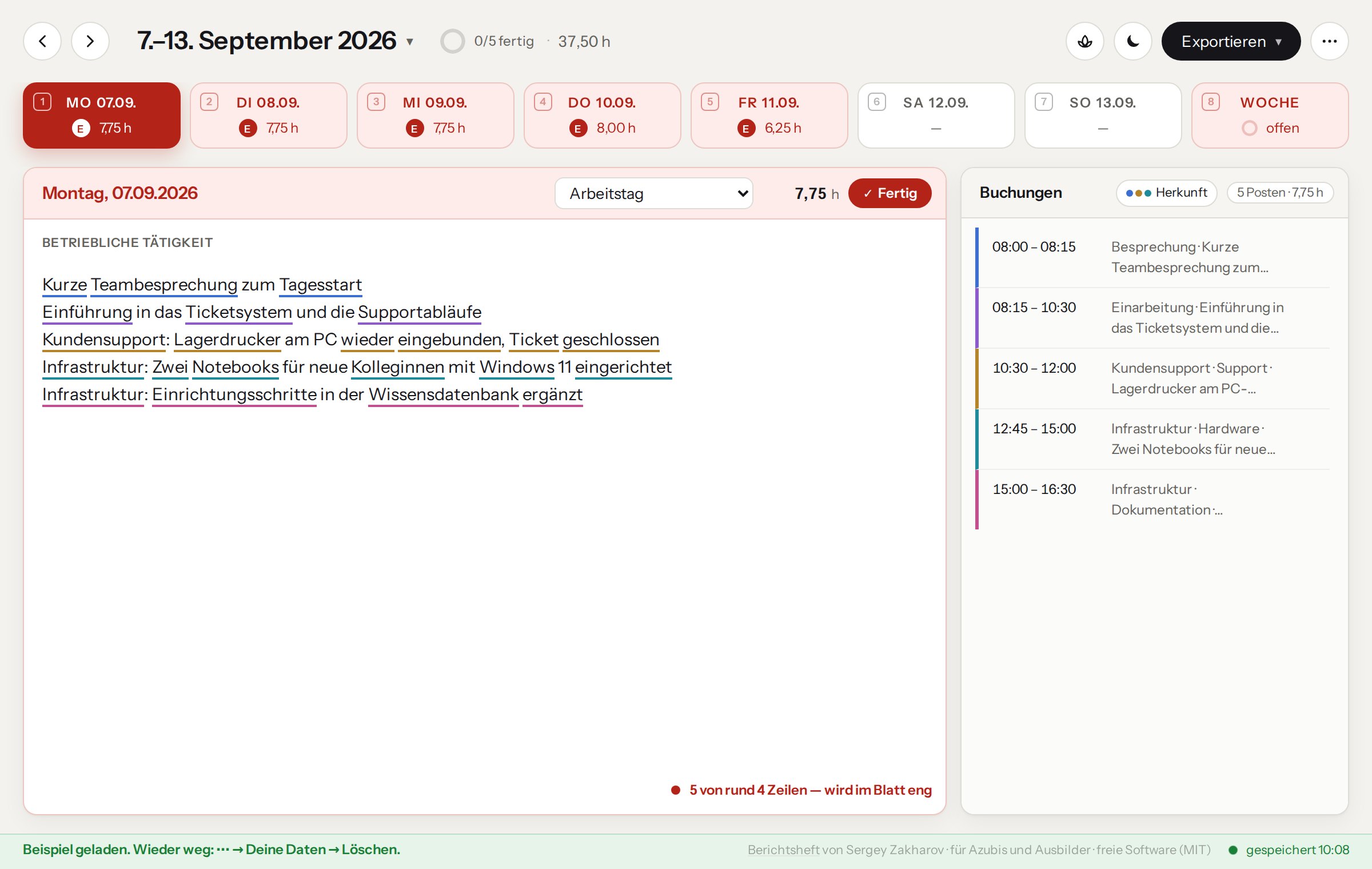Screen dimensions: 1372x869
Task: Click the lotus focus mode icon
Action: click(1085, 41)
